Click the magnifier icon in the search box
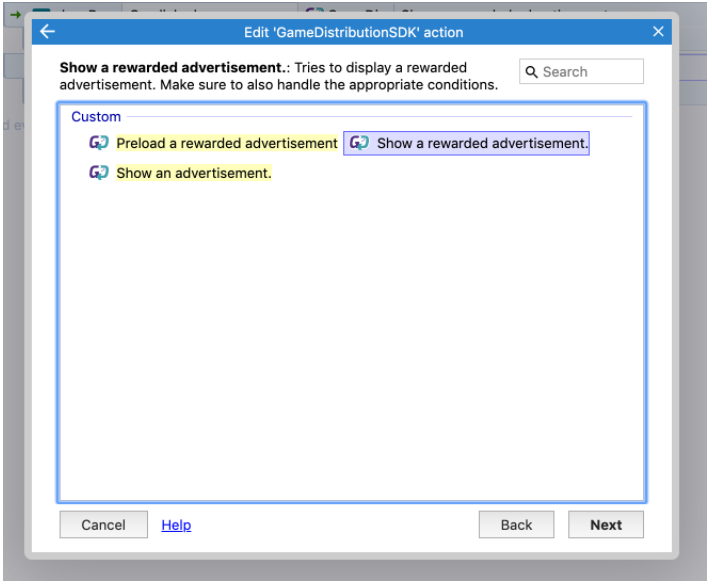The height and width of the screenshot is (586, 712). pyautogui.click(x=531, y=72)
